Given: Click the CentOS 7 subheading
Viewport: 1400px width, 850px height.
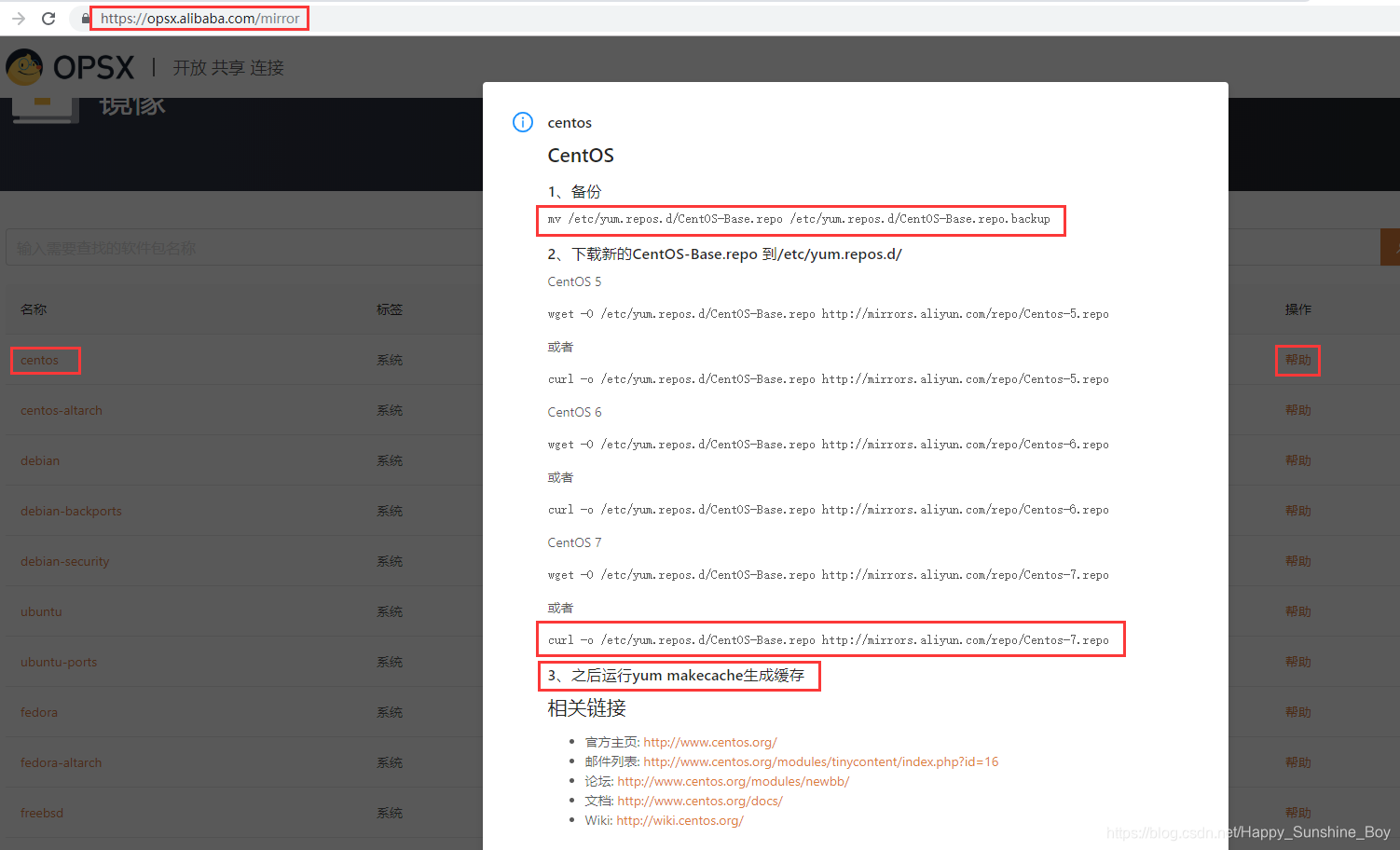Looking at the screenshot, I should tap(574, 542).
